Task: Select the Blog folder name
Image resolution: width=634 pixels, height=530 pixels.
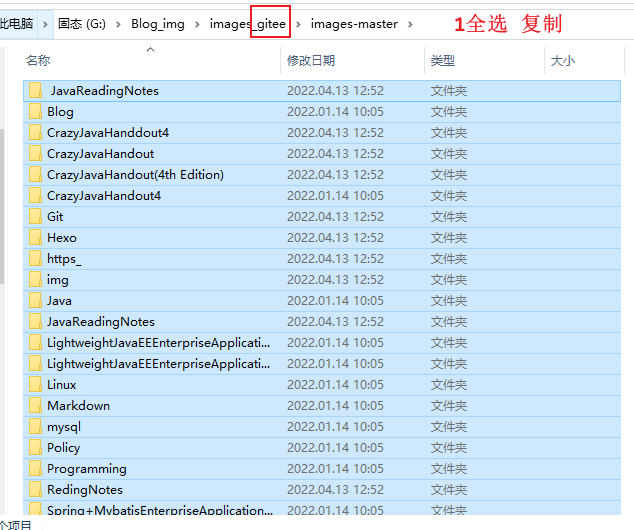Action: [60, 112]
